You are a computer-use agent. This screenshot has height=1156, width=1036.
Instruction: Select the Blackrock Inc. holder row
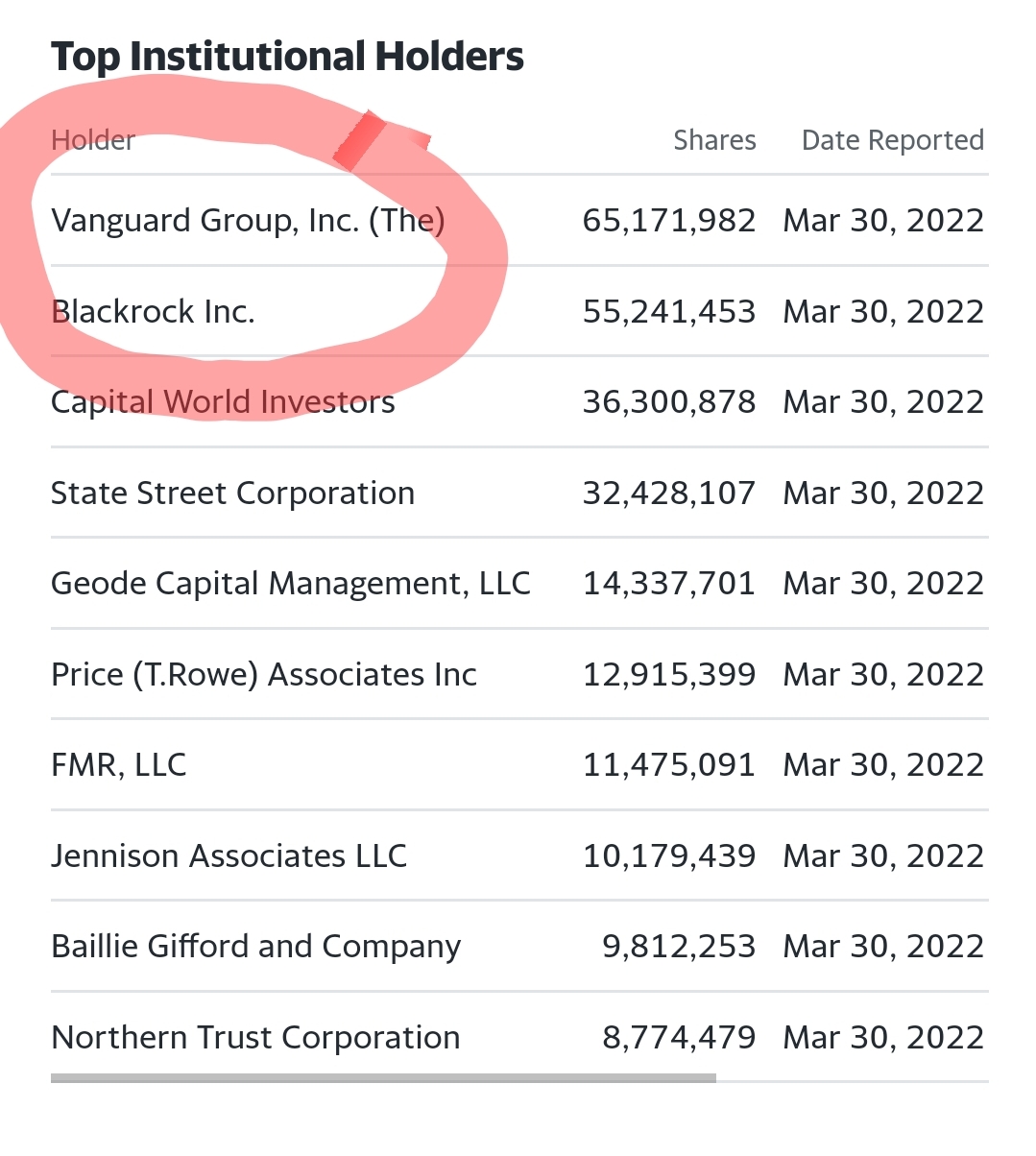[153, 312]
